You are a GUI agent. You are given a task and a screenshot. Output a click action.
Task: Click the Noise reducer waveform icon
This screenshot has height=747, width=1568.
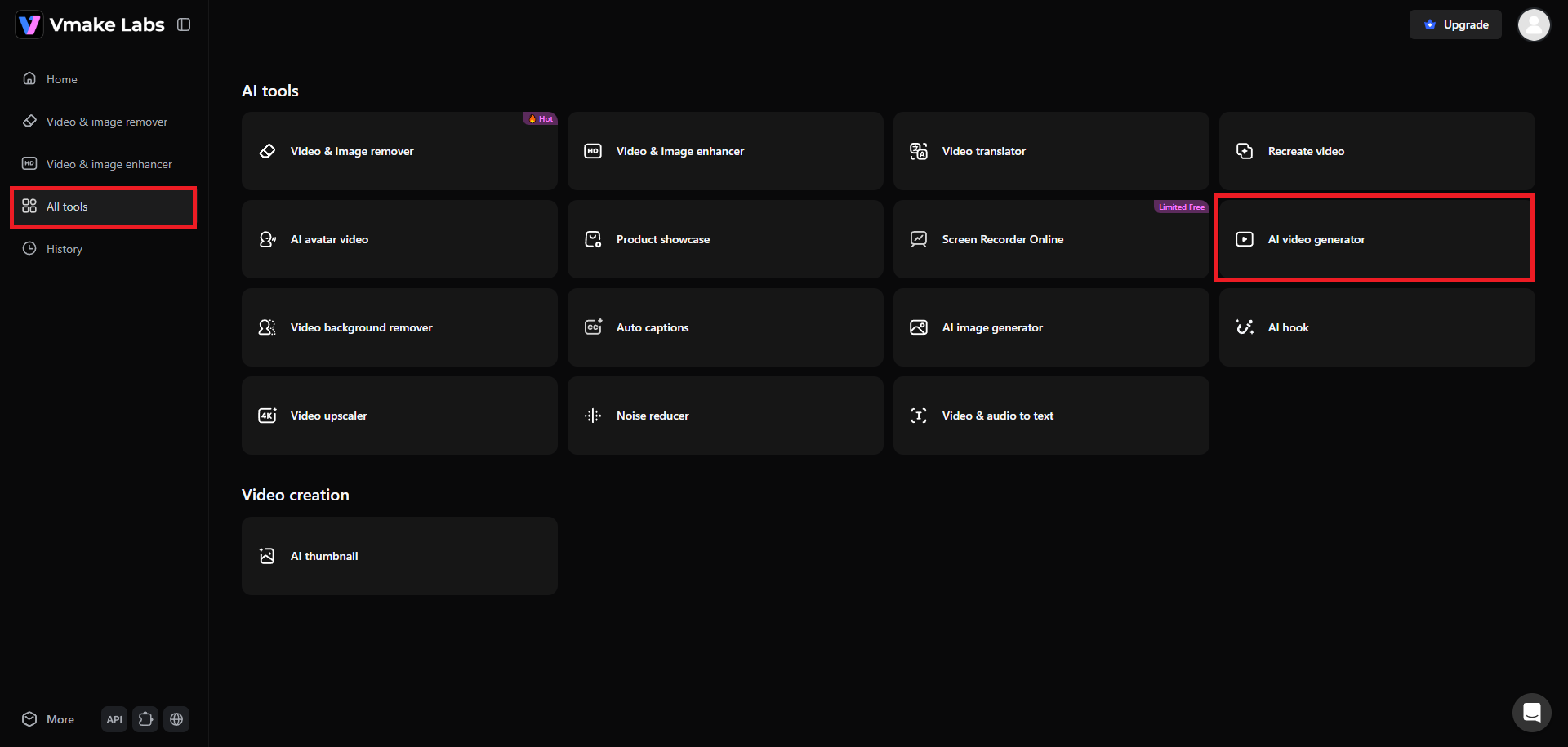(593, 416)
